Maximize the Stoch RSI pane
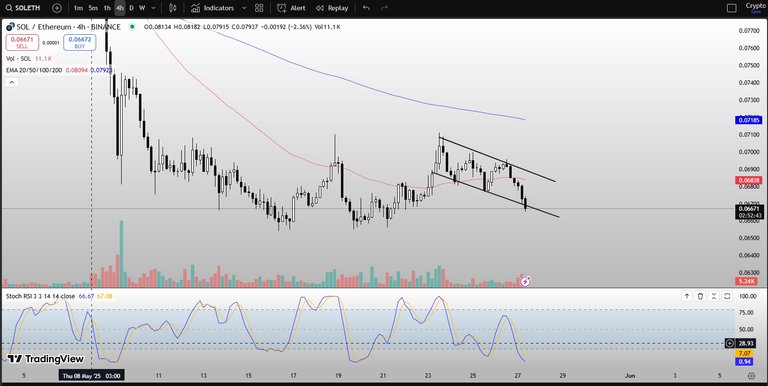Image resolution: width=768 pixels, height=386 pixels. click(727, 296)
